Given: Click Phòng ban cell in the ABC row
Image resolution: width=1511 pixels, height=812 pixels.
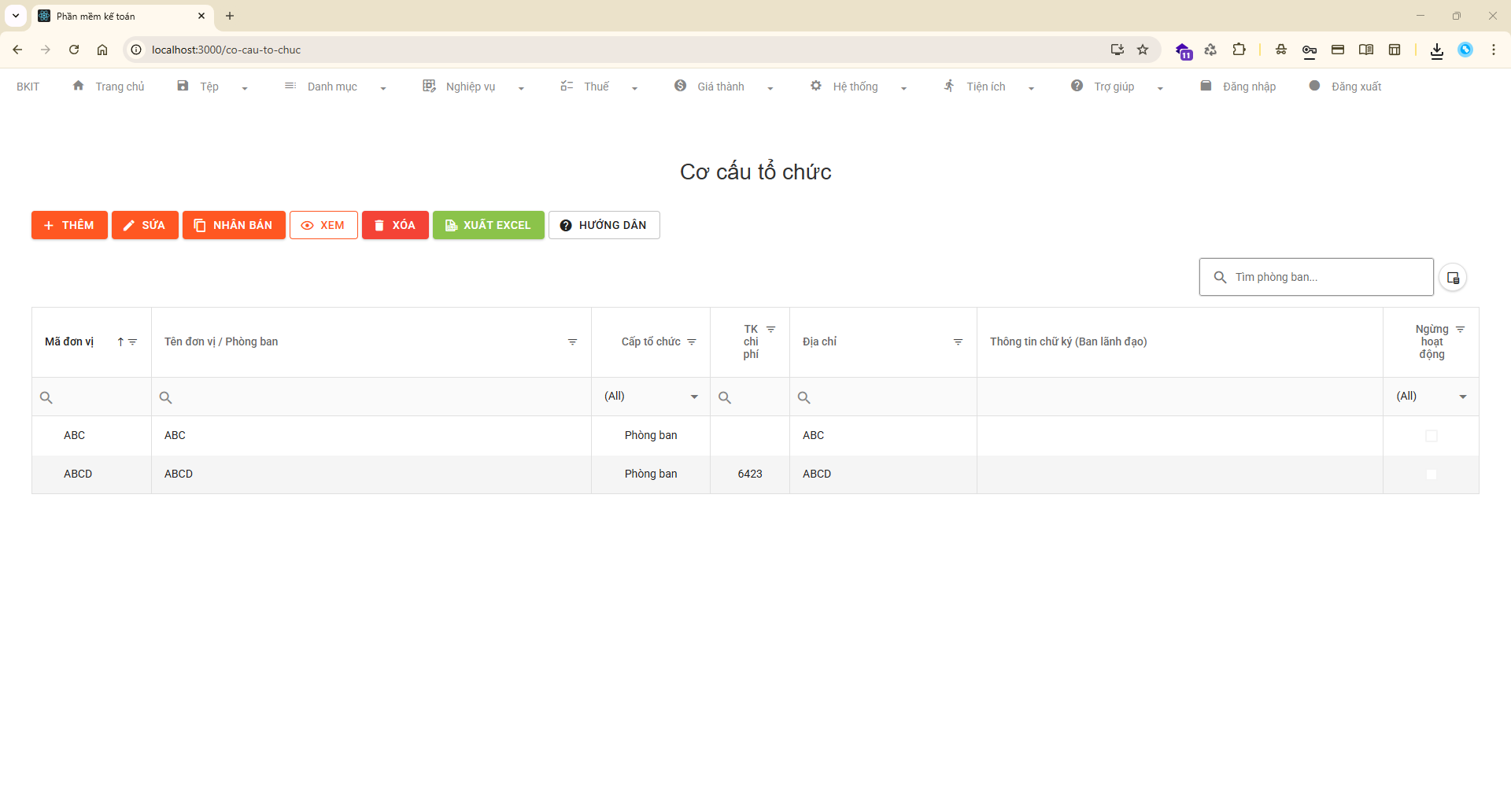Looking at the screenshot, I should coord(651,435).
